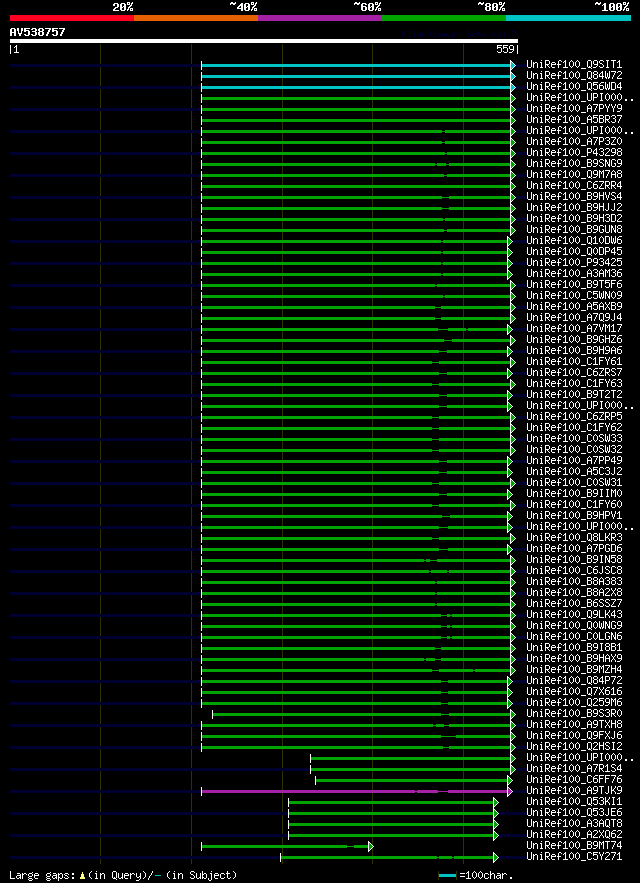Select the UniRef100_C1FY61 label
Image resolution: width=640 pixels, height=883 pixels.
point(574,362)
